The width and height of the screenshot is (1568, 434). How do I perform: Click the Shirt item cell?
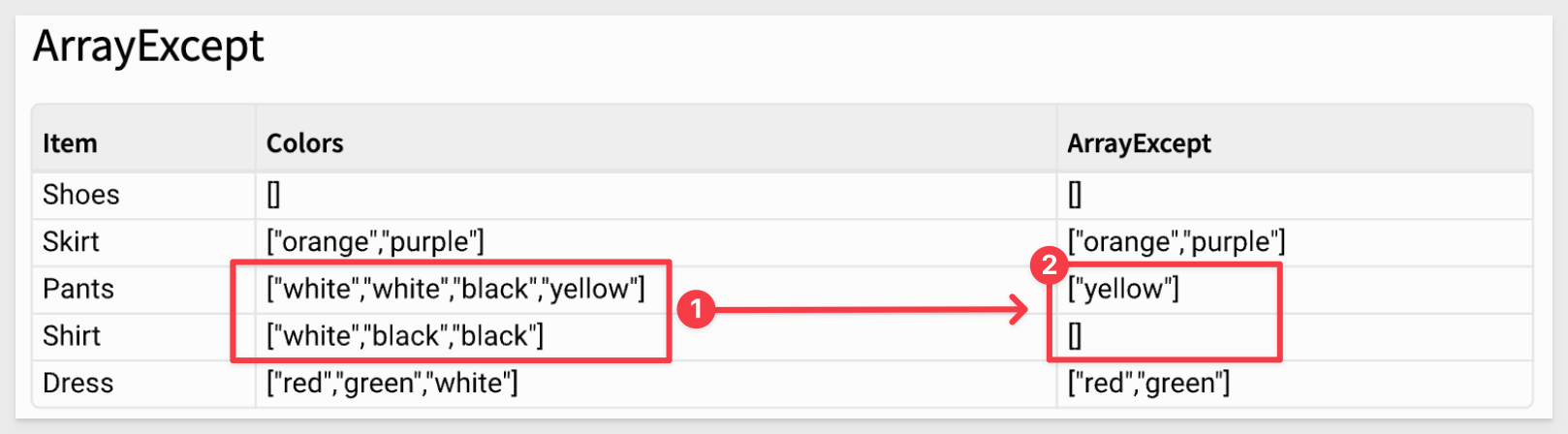72,336
